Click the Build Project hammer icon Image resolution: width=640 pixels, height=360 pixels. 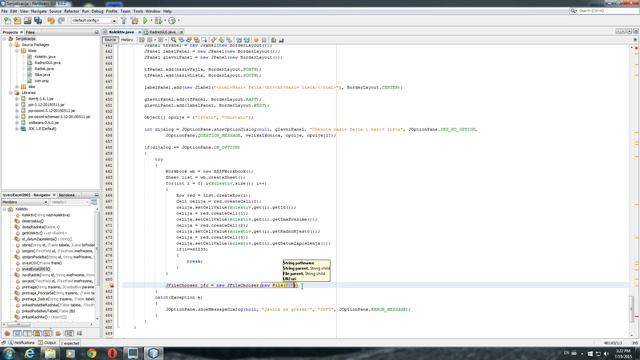(x=124, y=20)
